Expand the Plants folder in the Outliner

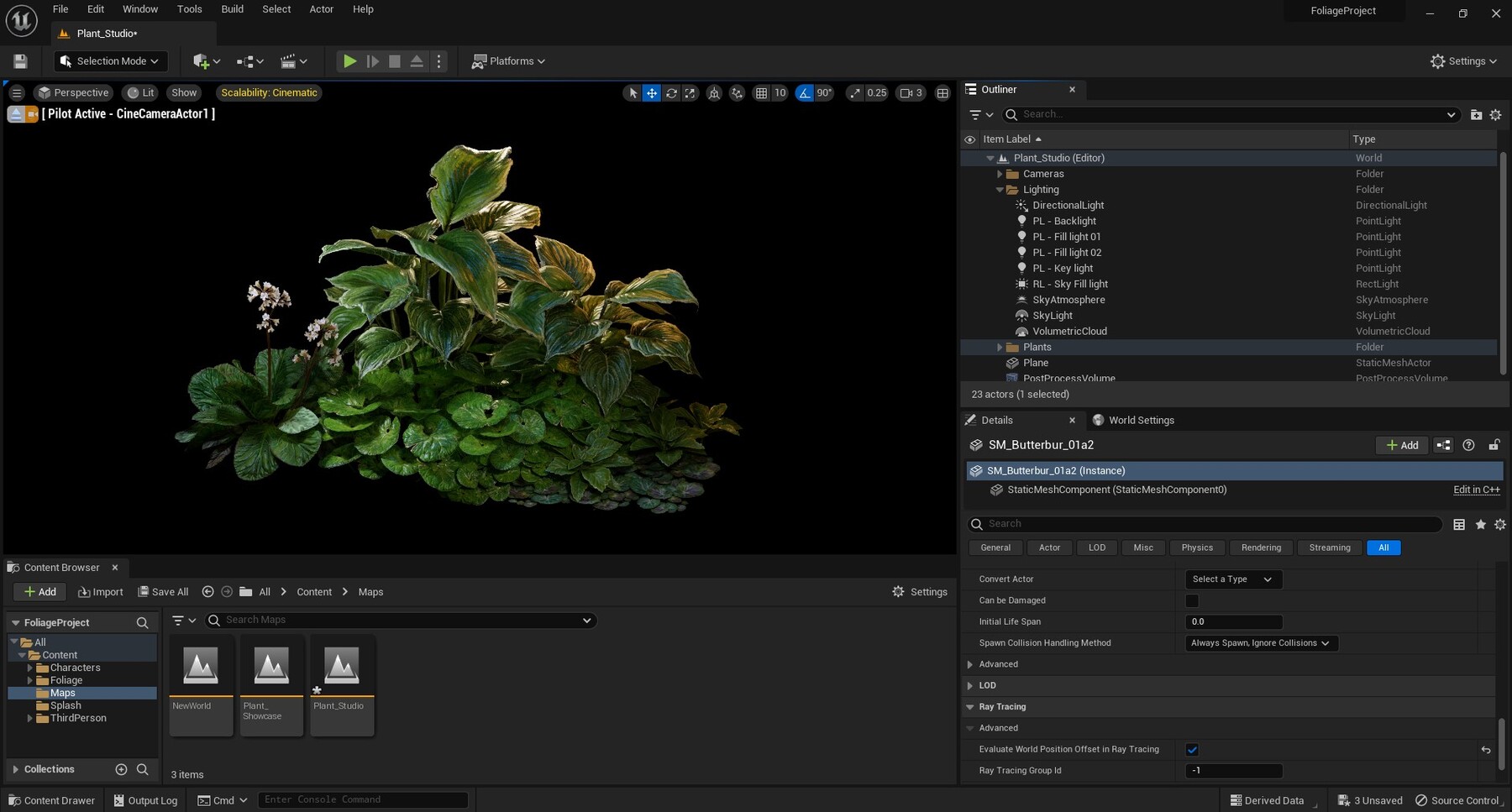1000,347
